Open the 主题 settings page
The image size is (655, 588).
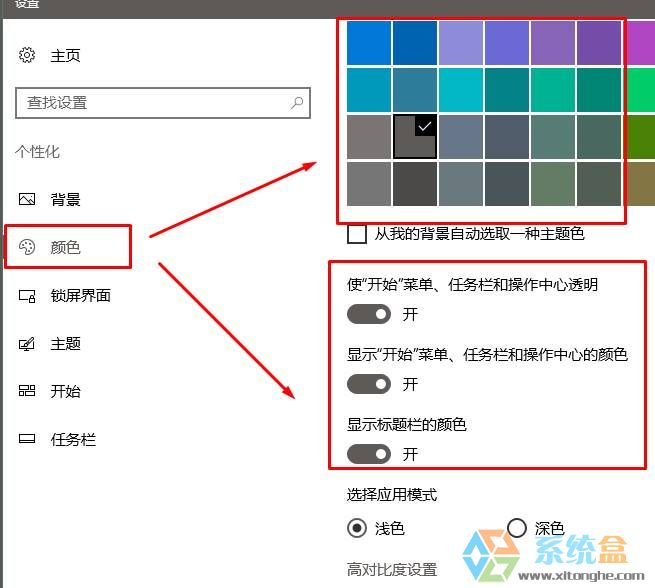click(66, 344)
